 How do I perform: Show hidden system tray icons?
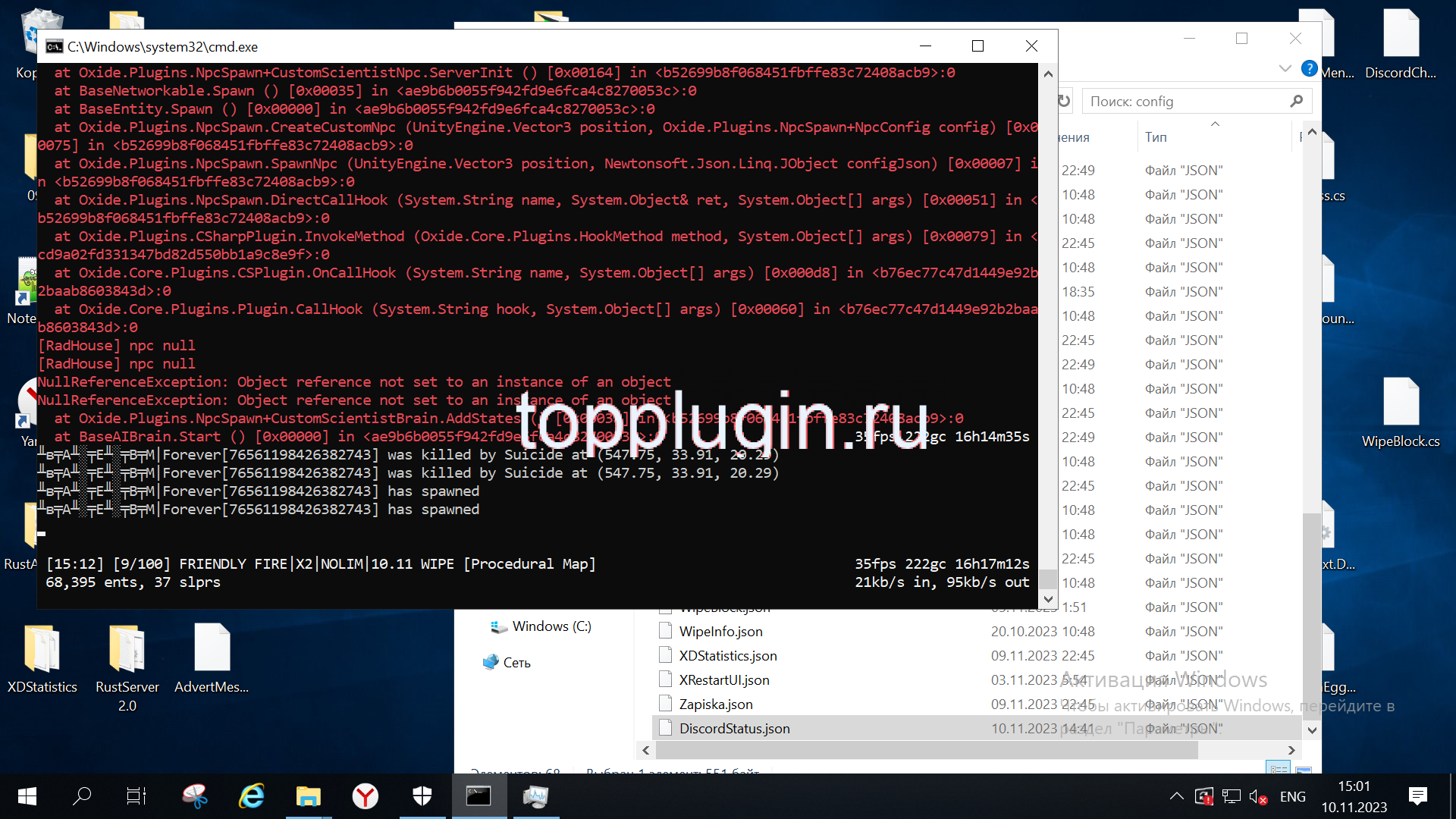coord(1176,796)
